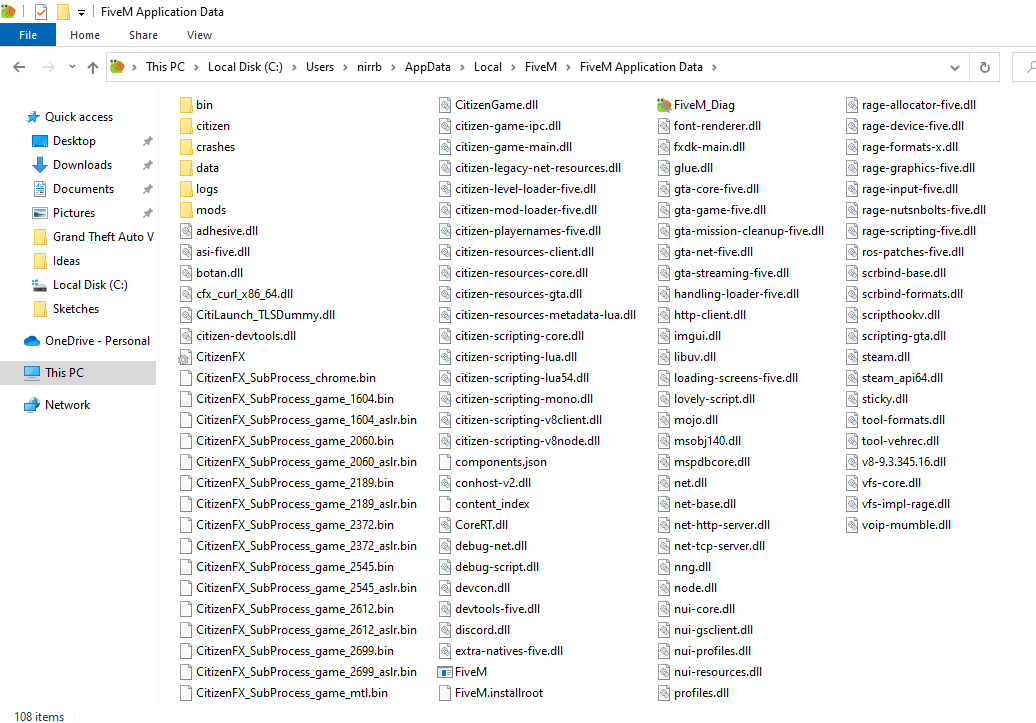This screenshot has width=1036, height=723.
Task: Open the File ribbon tab
Action: 28,35
